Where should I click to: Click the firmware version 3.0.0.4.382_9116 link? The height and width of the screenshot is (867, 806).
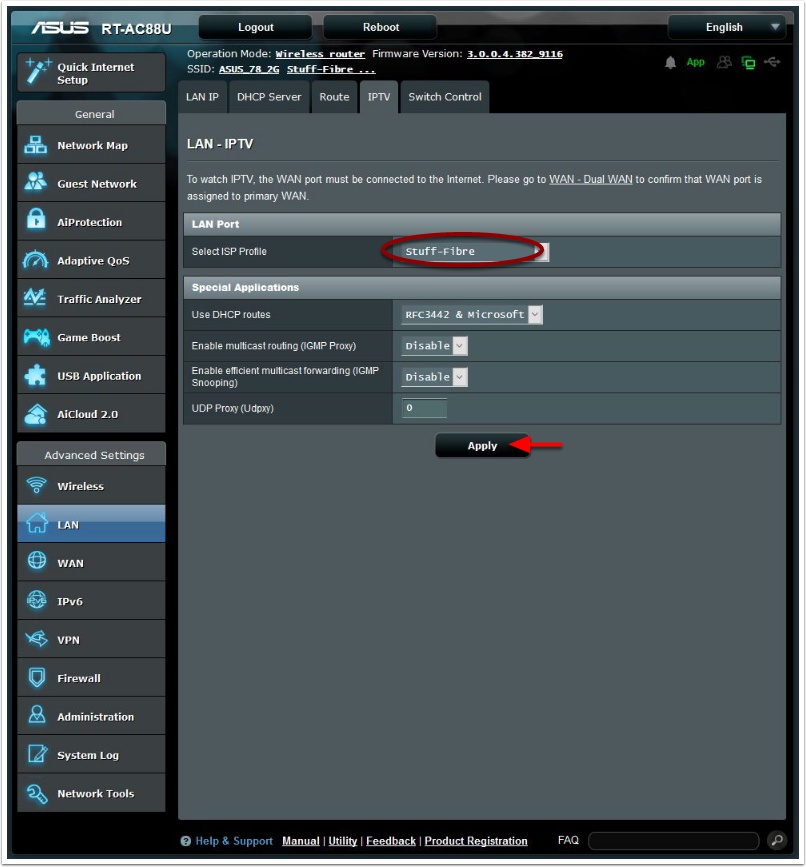tap(515, 54)
